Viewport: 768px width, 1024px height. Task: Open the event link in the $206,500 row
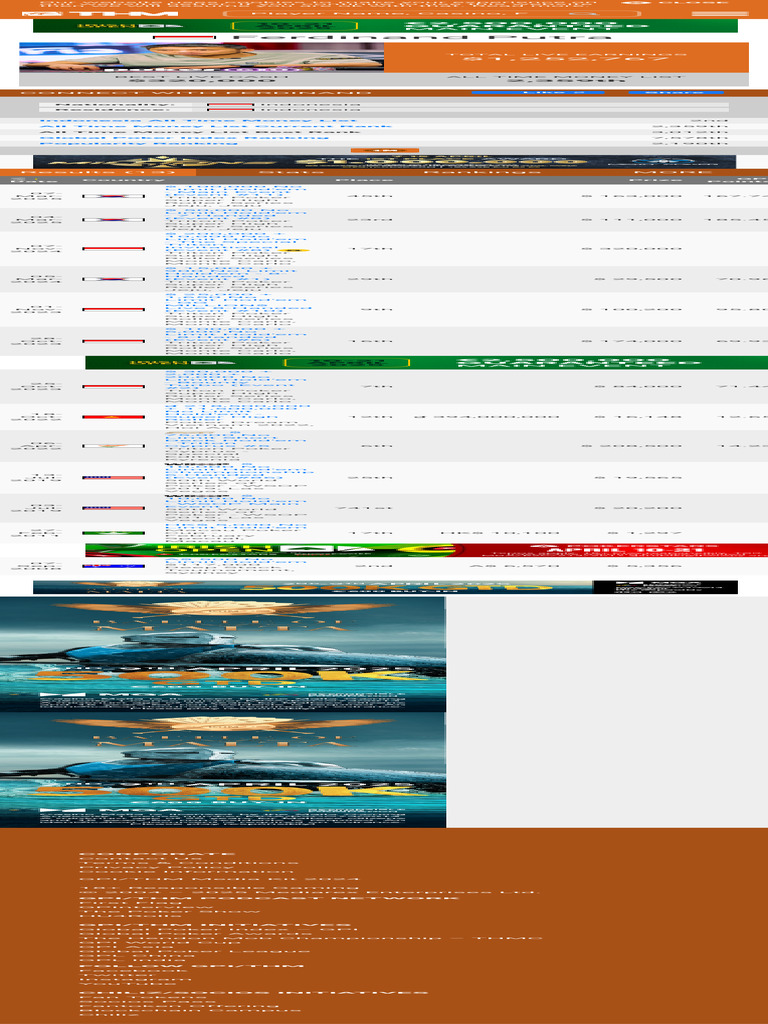point(236,440)
